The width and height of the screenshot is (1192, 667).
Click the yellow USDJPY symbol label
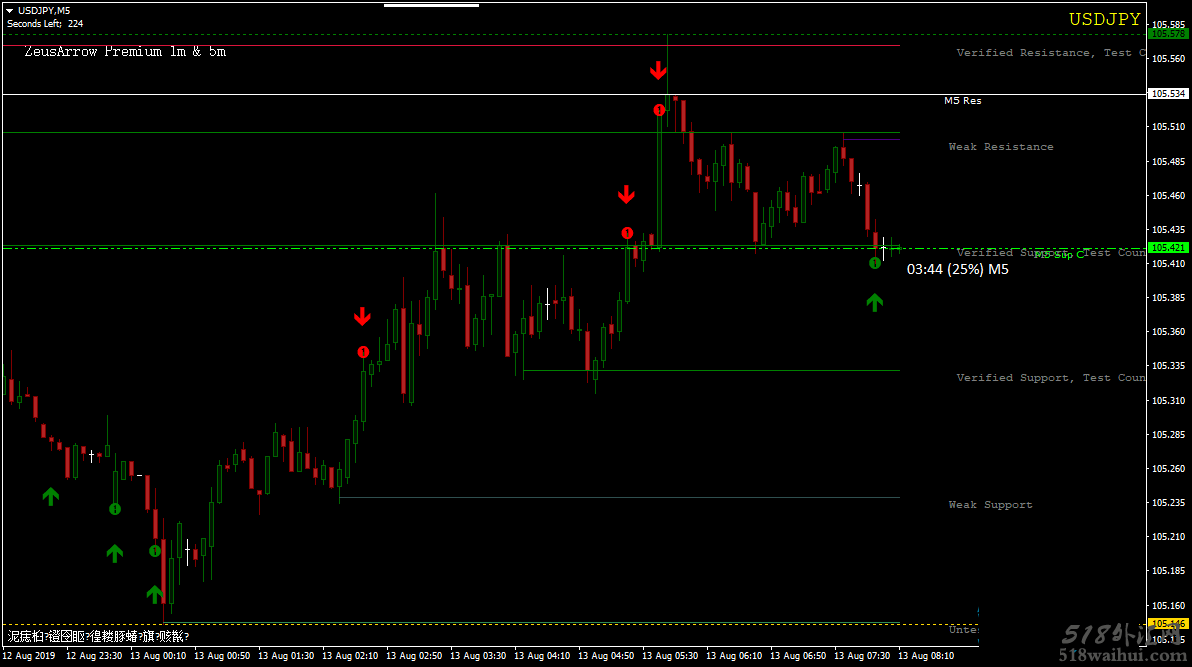pyautogui.click(x=1105, y=19)
